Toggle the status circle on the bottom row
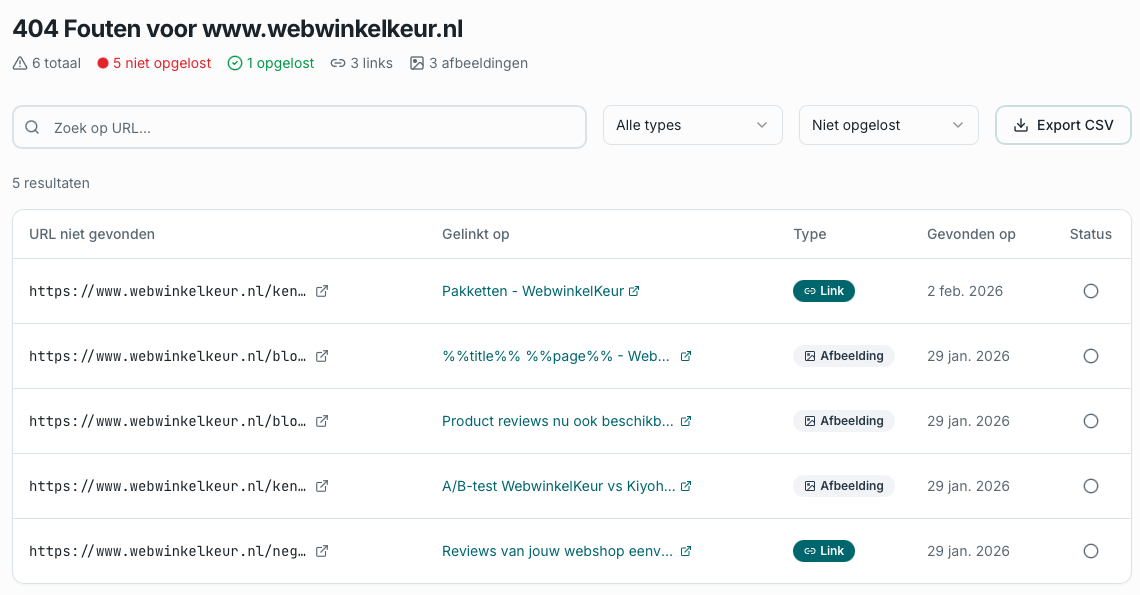 pos(1090,551)
